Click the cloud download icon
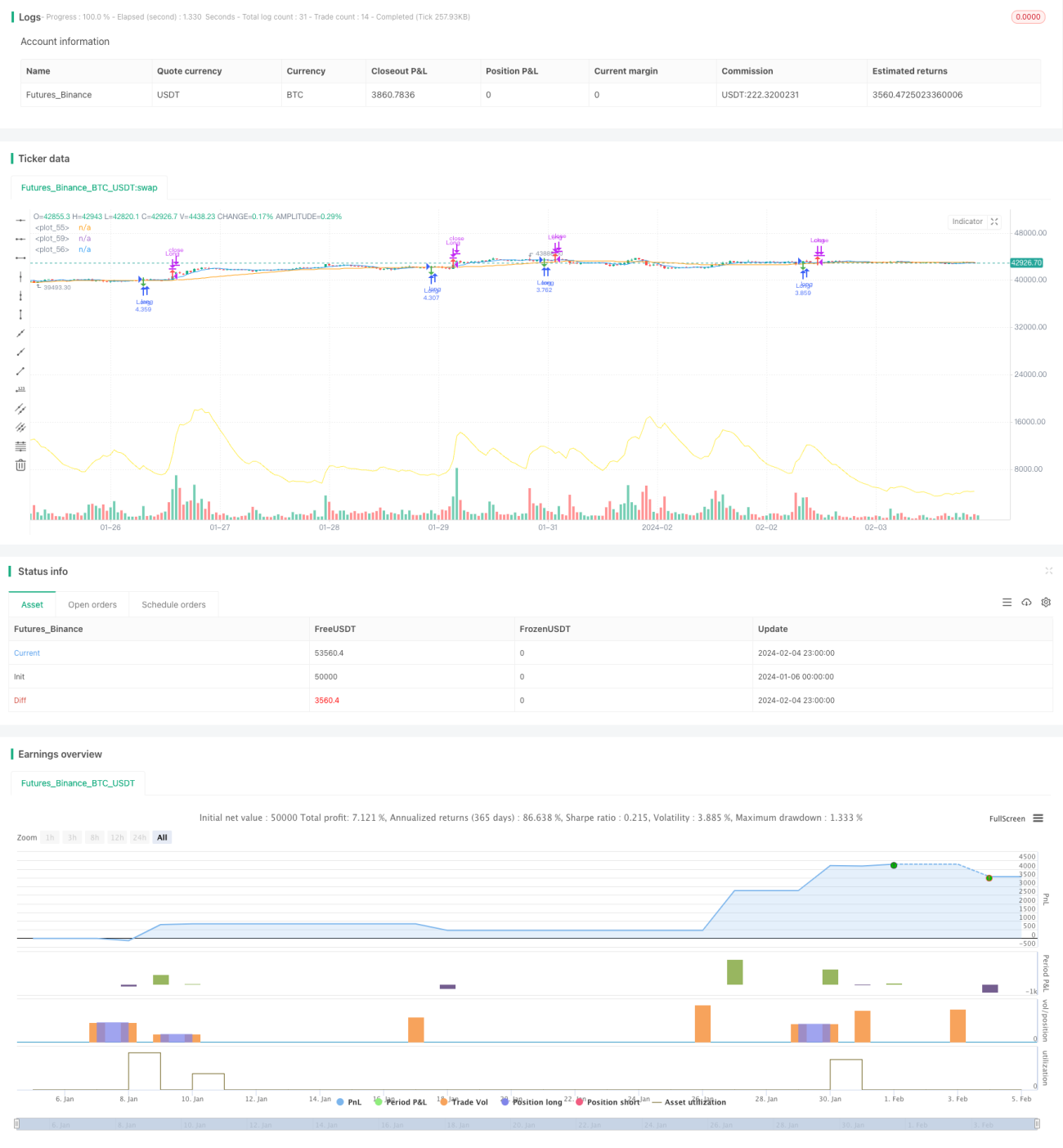The width and height of the screenshot is (1063, 1148). [1026, 603]
